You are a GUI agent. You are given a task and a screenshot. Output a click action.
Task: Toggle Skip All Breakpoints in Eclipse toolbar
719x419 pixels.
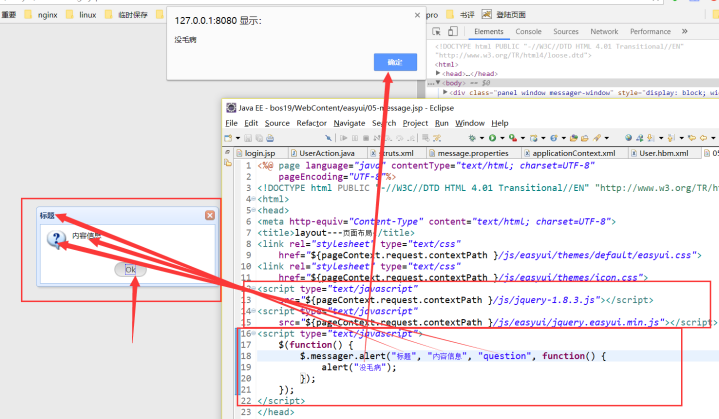(329, 138)
